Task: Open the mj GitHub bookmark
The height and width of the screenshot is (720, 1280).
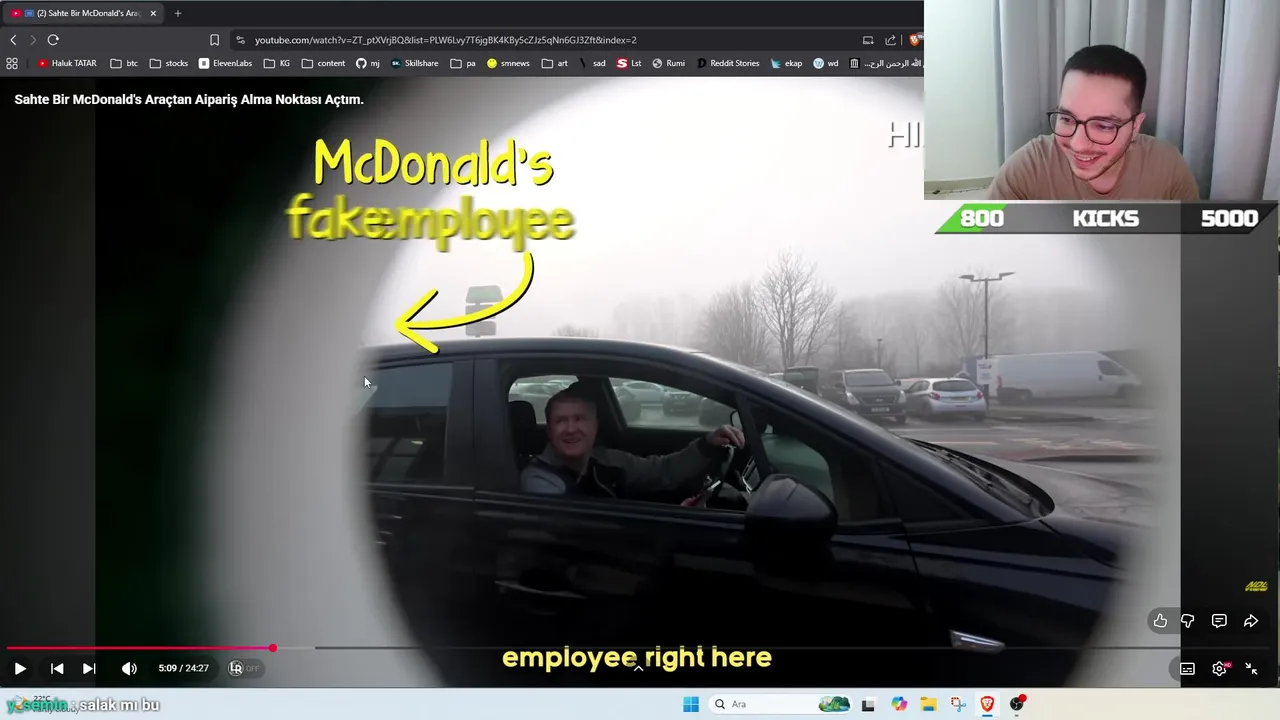Action: 368,63
